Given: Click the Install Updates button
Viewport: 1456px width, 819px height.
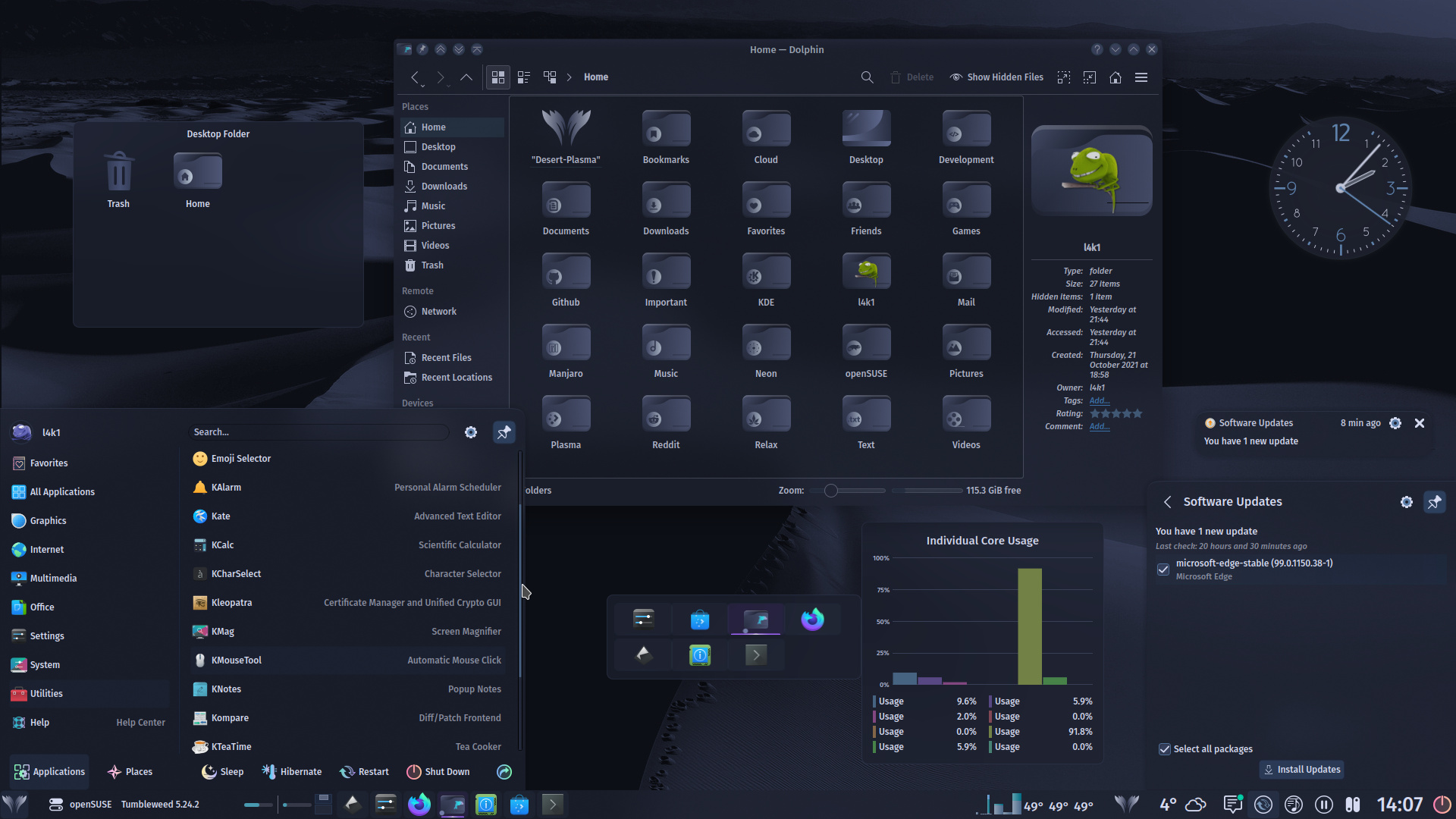Looking at the screenshot, I should [x=1301, y=770].
